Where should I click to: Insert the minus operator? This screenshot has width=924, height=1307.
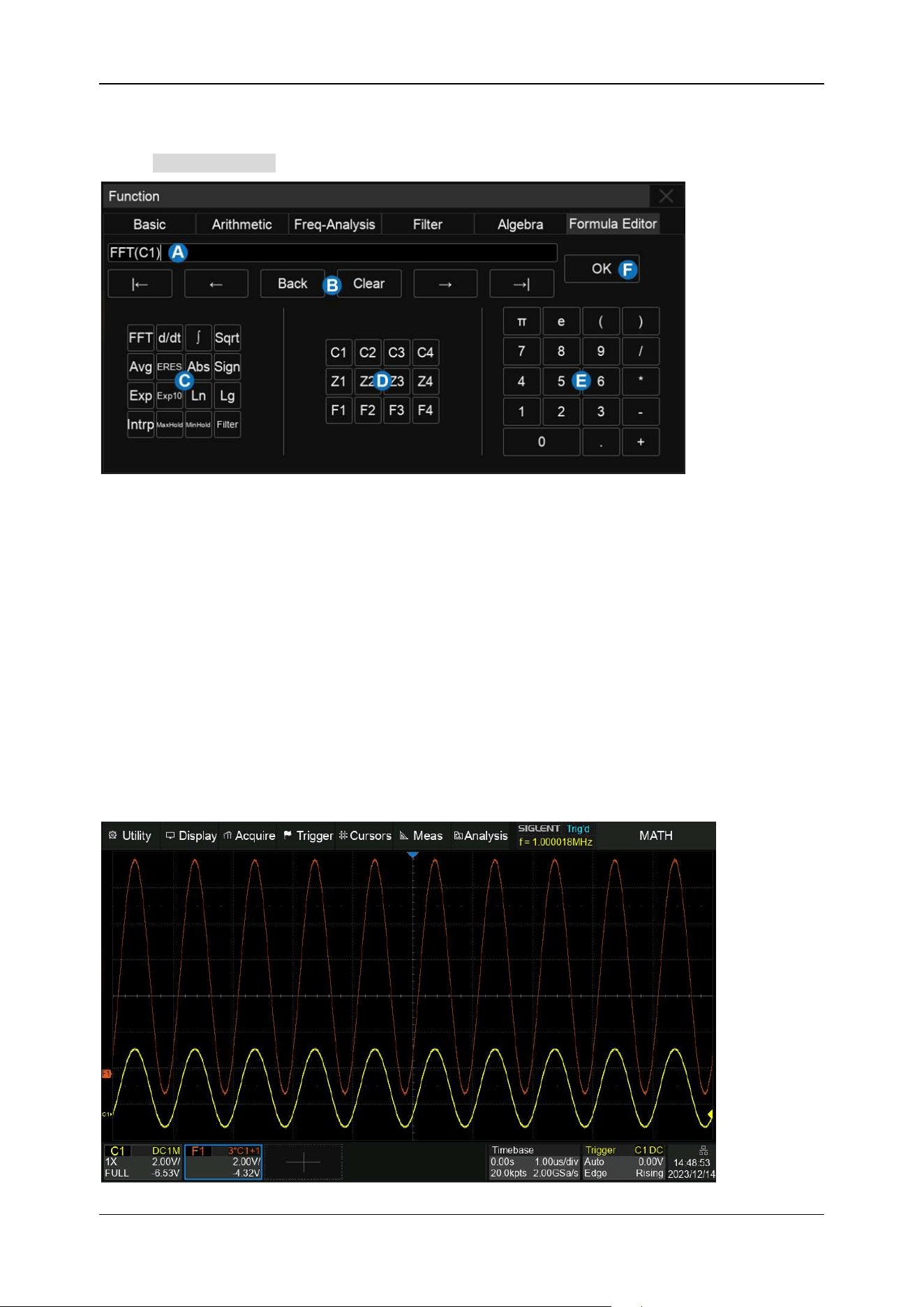[641, 412]
